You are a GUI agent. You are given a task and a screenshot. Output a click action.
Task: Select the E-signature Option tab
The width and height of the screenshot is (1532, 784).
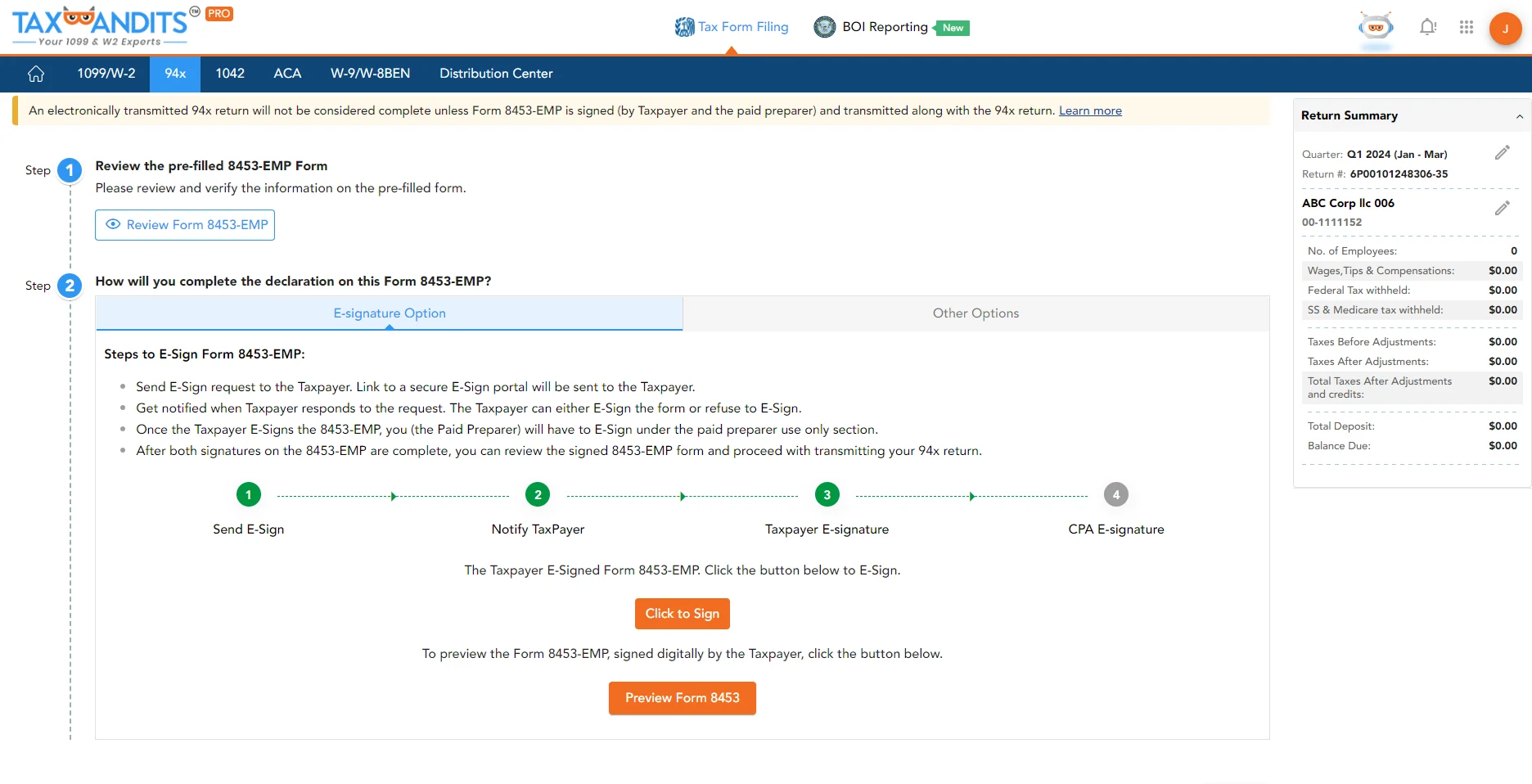click(389, 313)
